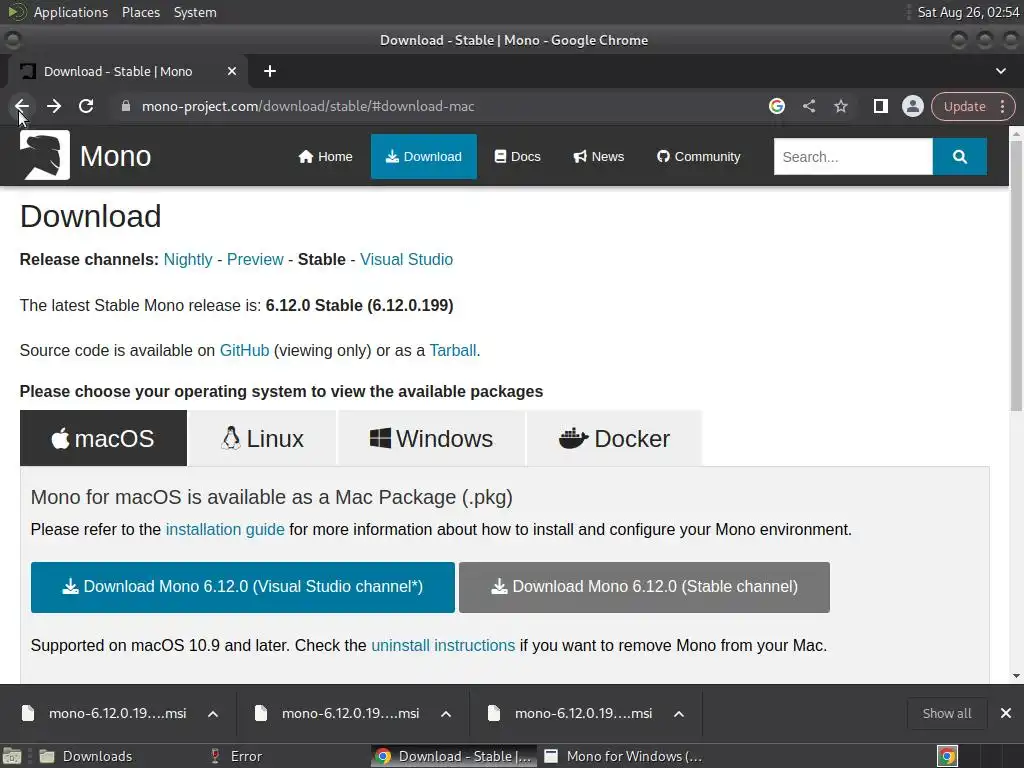View site info via the lock icon
1024x768 pixels.
tap(126, 106)
